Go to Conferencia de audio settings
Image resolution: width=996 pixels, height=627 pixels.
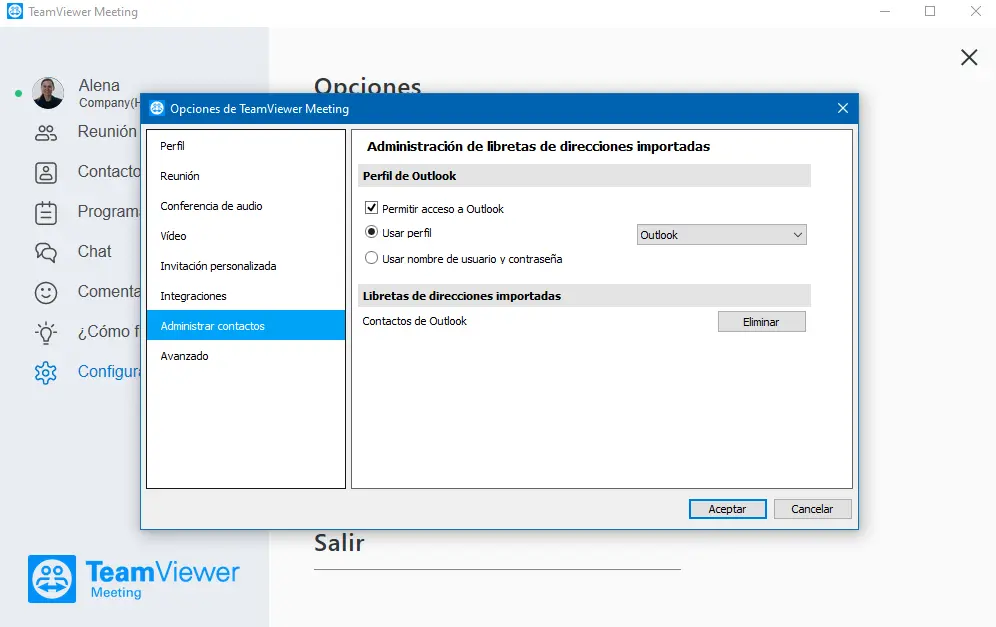point(246,206)
